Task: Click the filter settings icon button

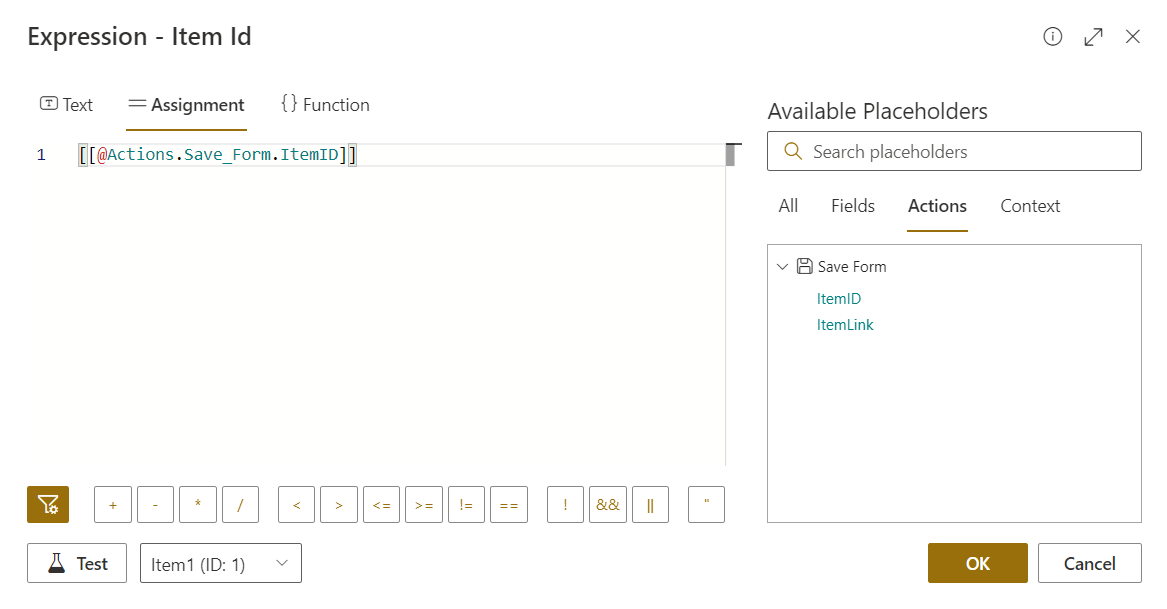Action: pos(48,505)
